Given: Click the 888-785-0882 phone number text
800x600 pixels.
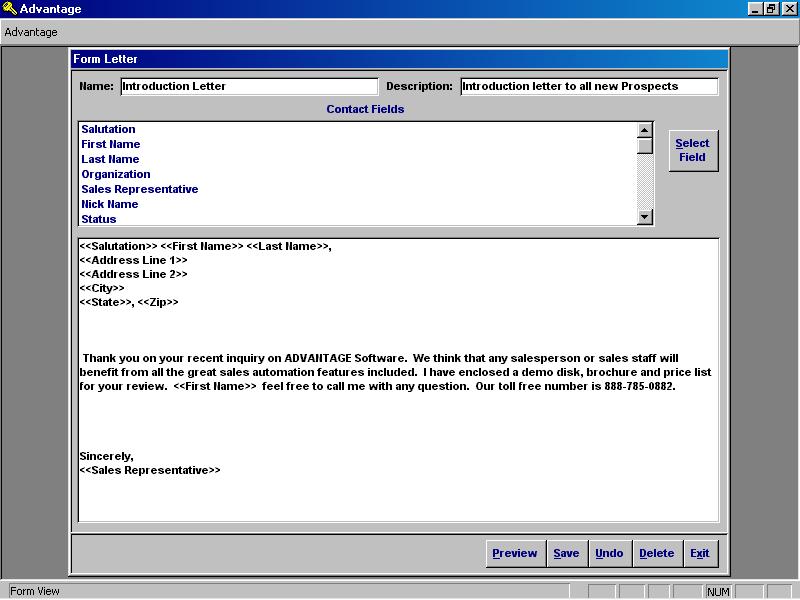Looking at the screenshot, I should pyautogui.click(x=640, y=386).
